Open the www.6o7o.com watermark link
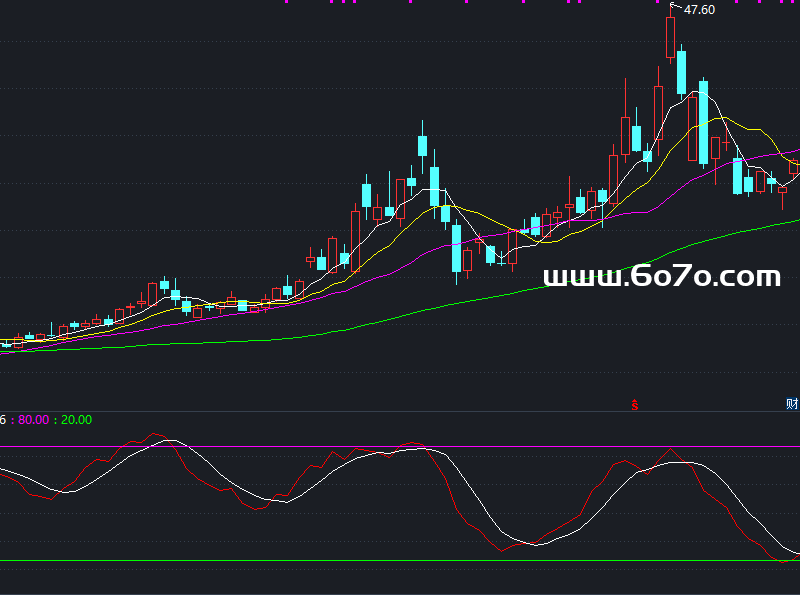Image resolution: width=800 pixels, height=595 pixels. pos(661,276)
